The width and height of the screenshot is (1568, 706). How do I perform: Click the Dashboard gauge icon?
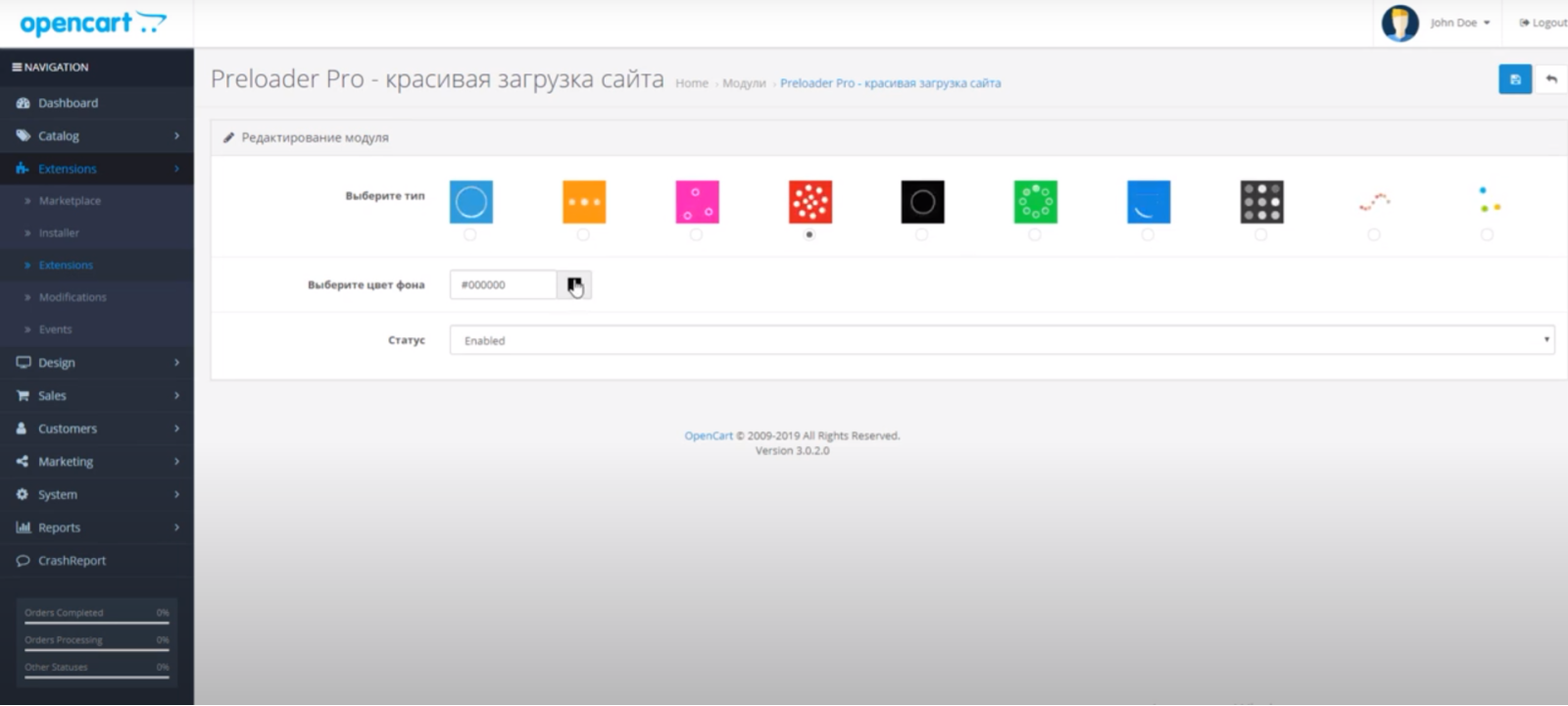tap(23, 103)
